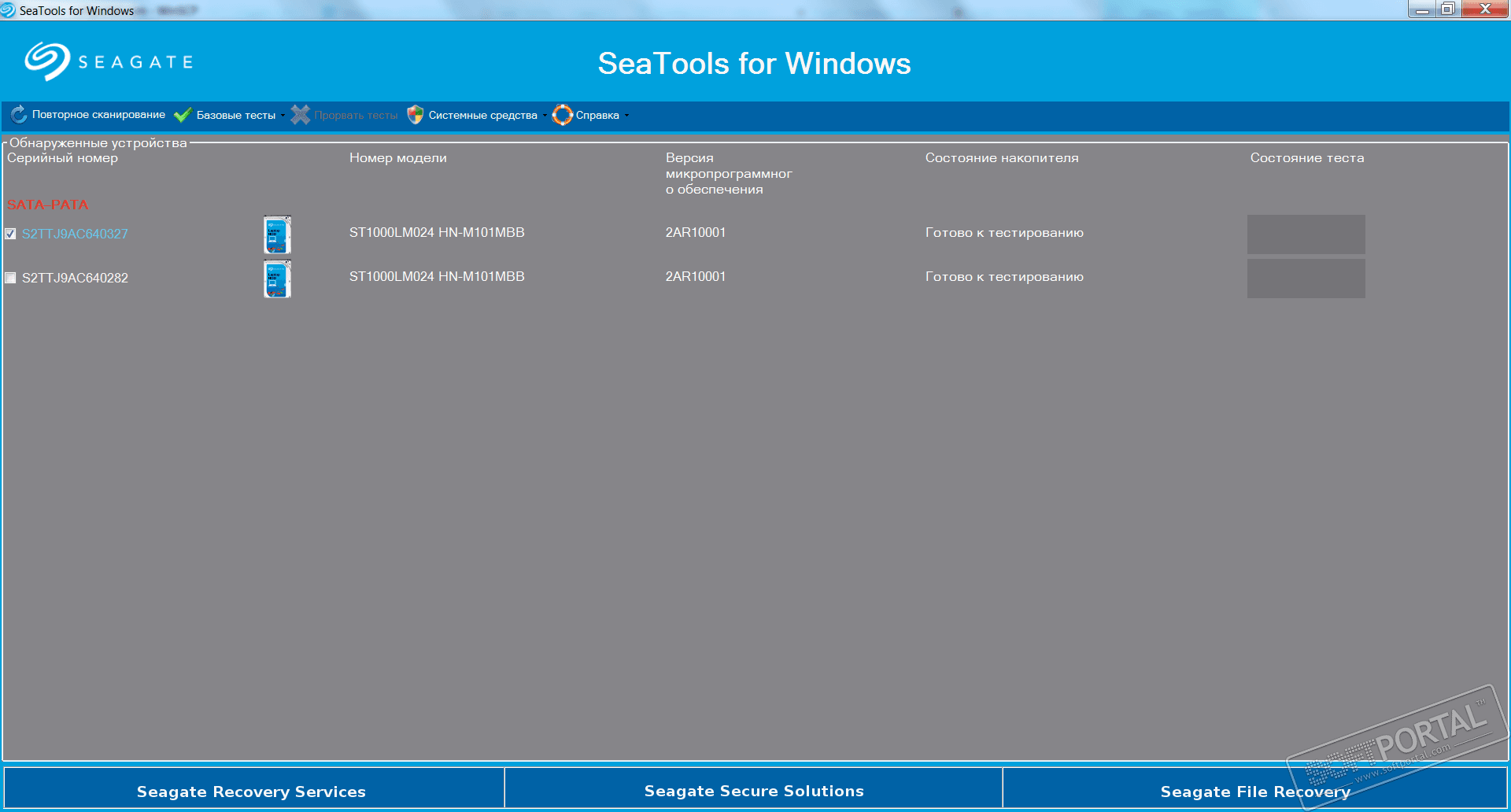This screenshot has height=812, width=1511.
Task: Minimize the SeaTools window
Action: click(1421, 9)
